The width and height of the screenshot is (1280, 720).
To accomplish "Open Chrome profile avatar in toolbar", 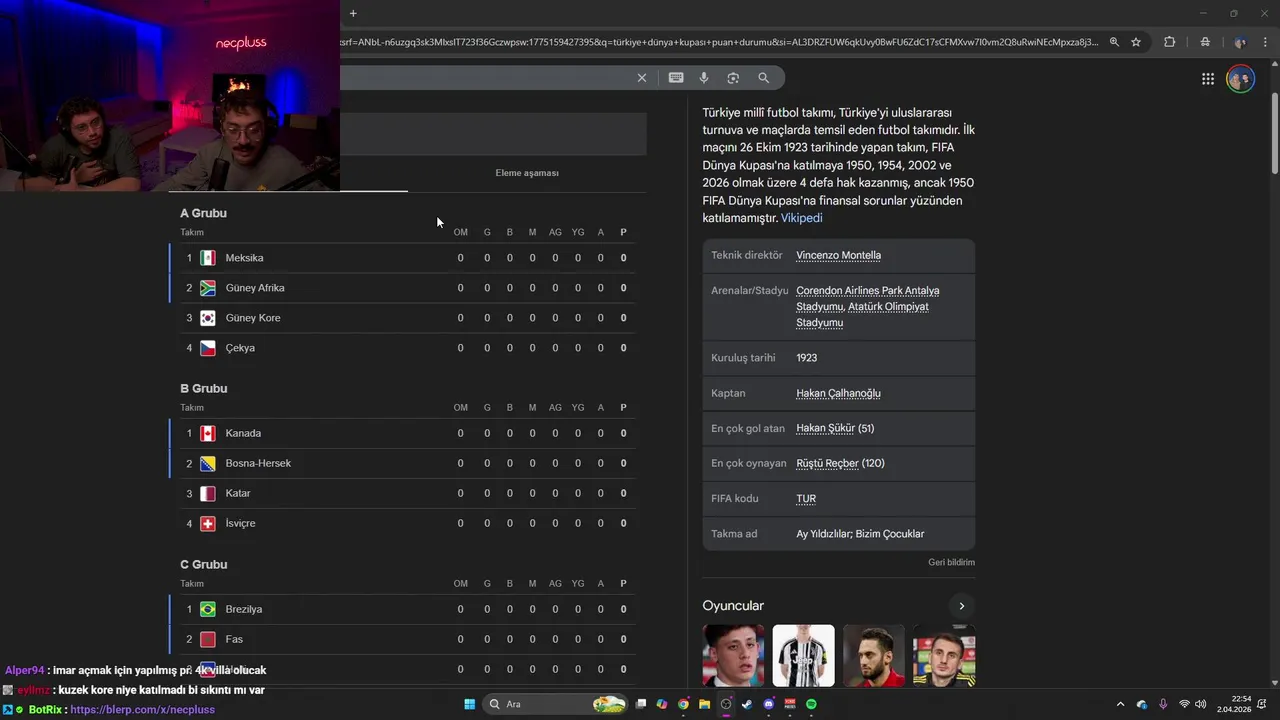I will [1240, 42].
